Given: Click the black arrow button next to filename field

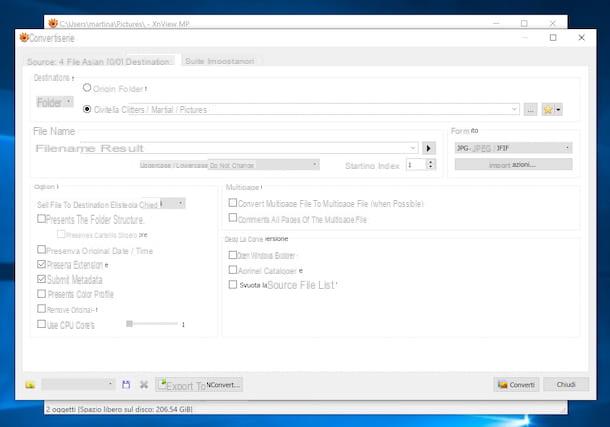Looking at the screenshot, I should point(429,148).
